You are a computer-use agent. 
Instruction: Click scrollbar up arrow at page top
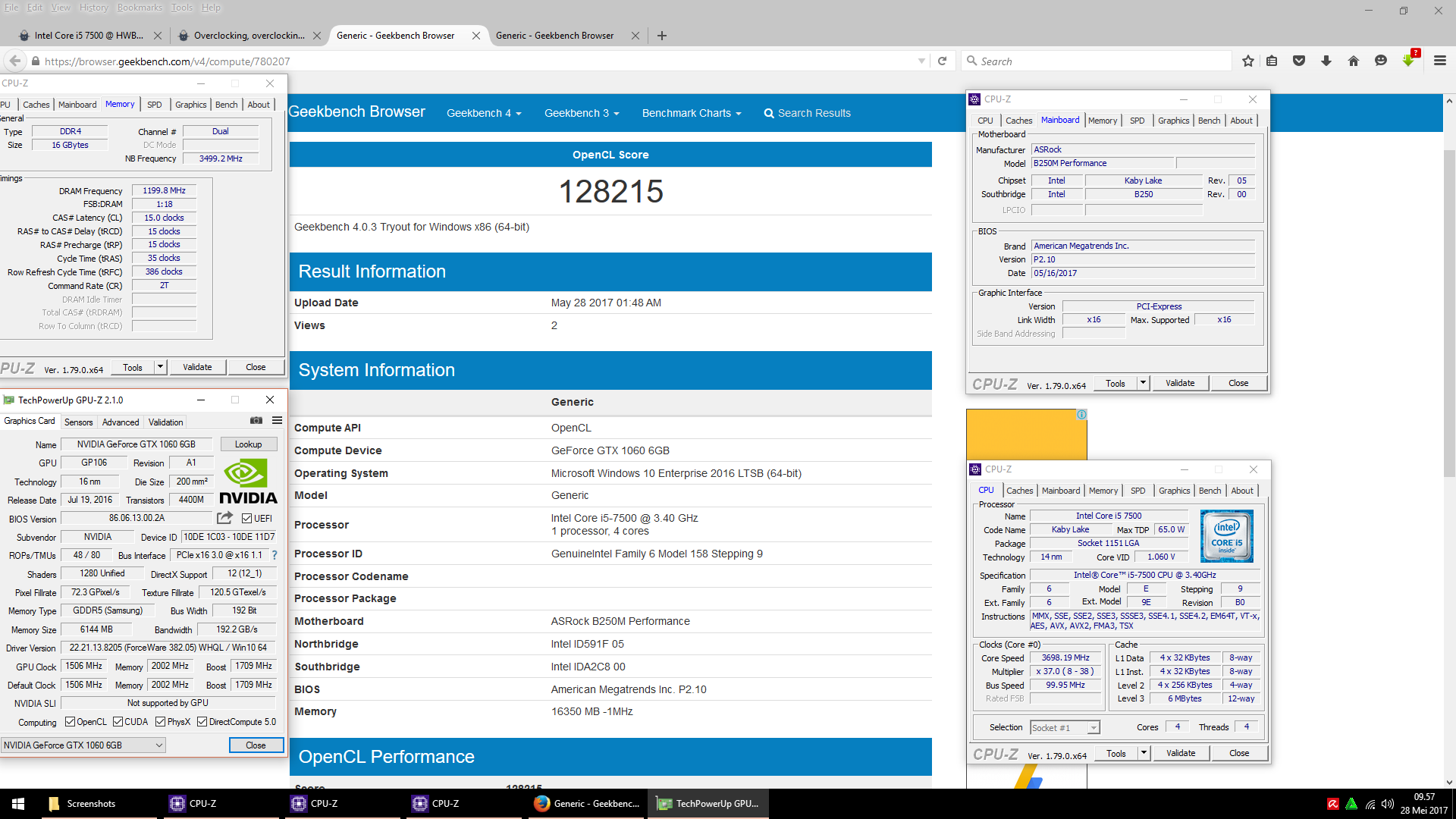coord(1449,101)
